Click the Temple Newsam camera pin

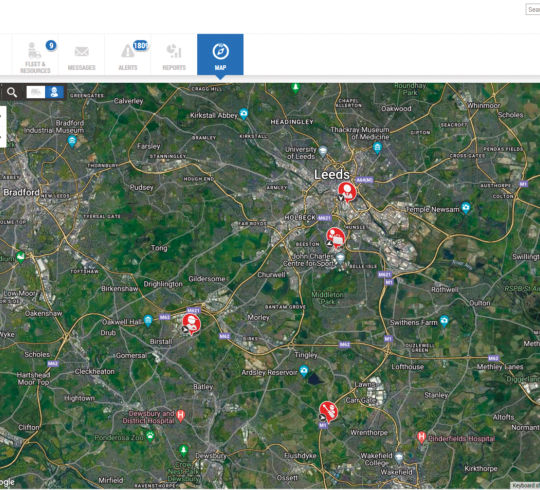[466, 208]
